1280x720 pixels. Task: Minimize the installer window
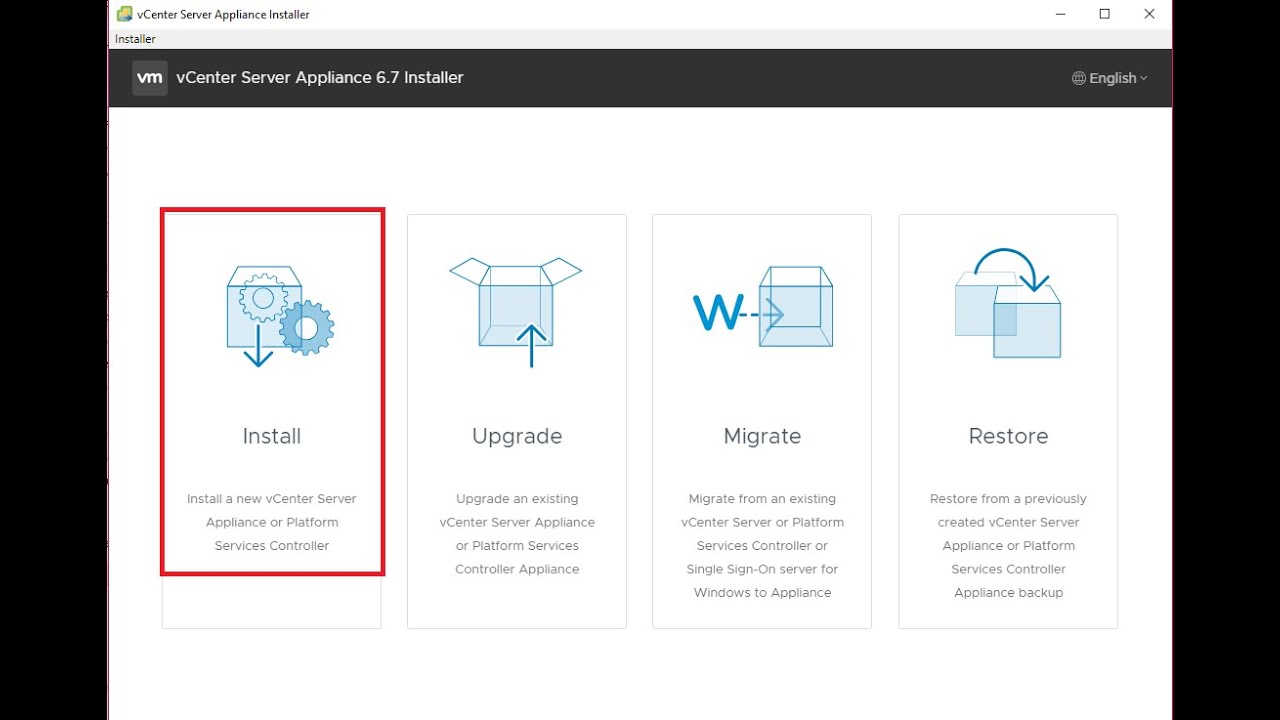(1060, 14)
